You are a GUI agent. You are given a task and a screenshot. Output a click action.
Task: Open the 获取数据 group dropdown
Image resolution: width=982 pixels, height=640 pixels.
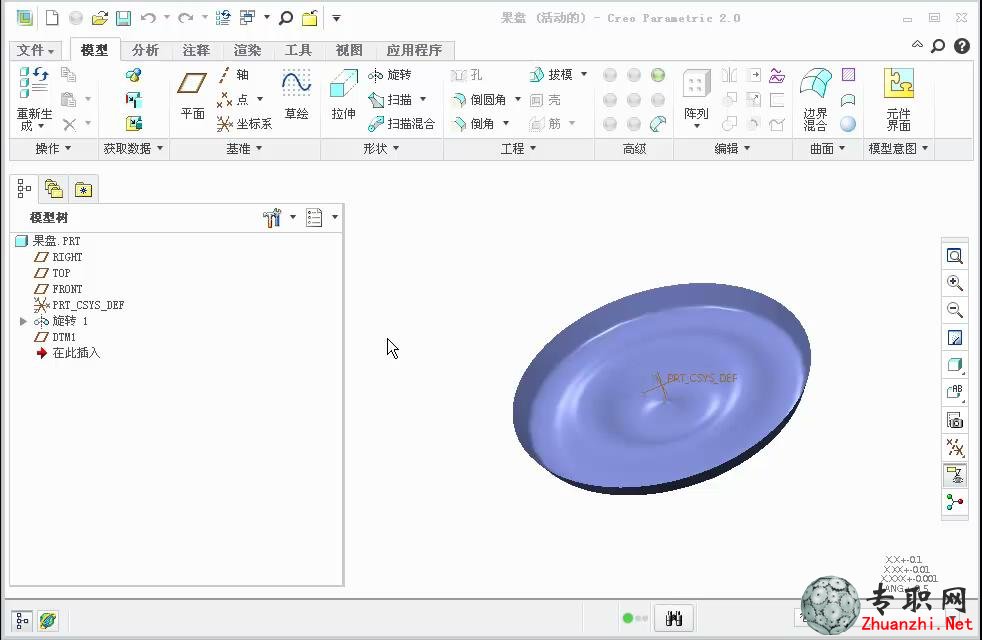[133, 148]
